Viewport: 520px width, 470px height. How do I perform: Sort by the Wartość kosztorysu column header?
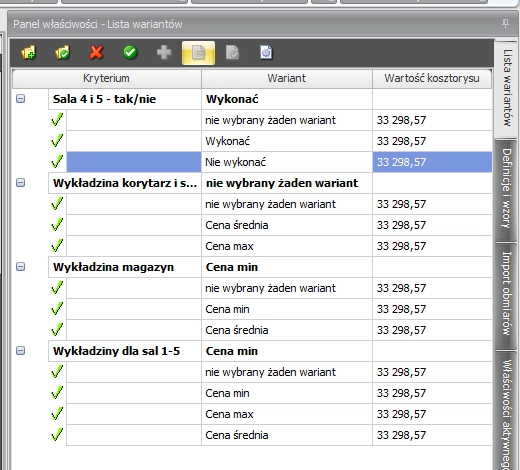tap(432, 78)
